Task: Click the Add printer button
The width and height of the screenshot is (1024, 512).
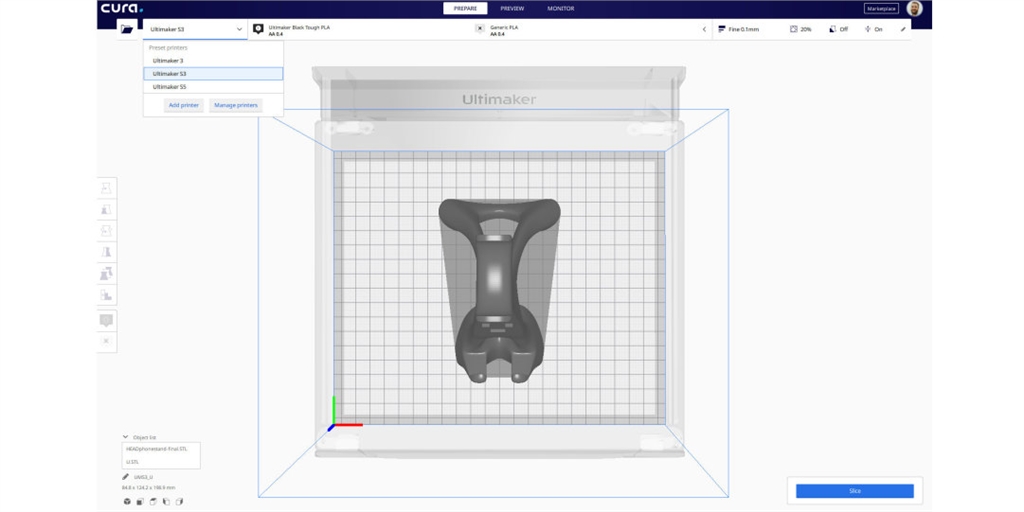Action: [184, 105]
